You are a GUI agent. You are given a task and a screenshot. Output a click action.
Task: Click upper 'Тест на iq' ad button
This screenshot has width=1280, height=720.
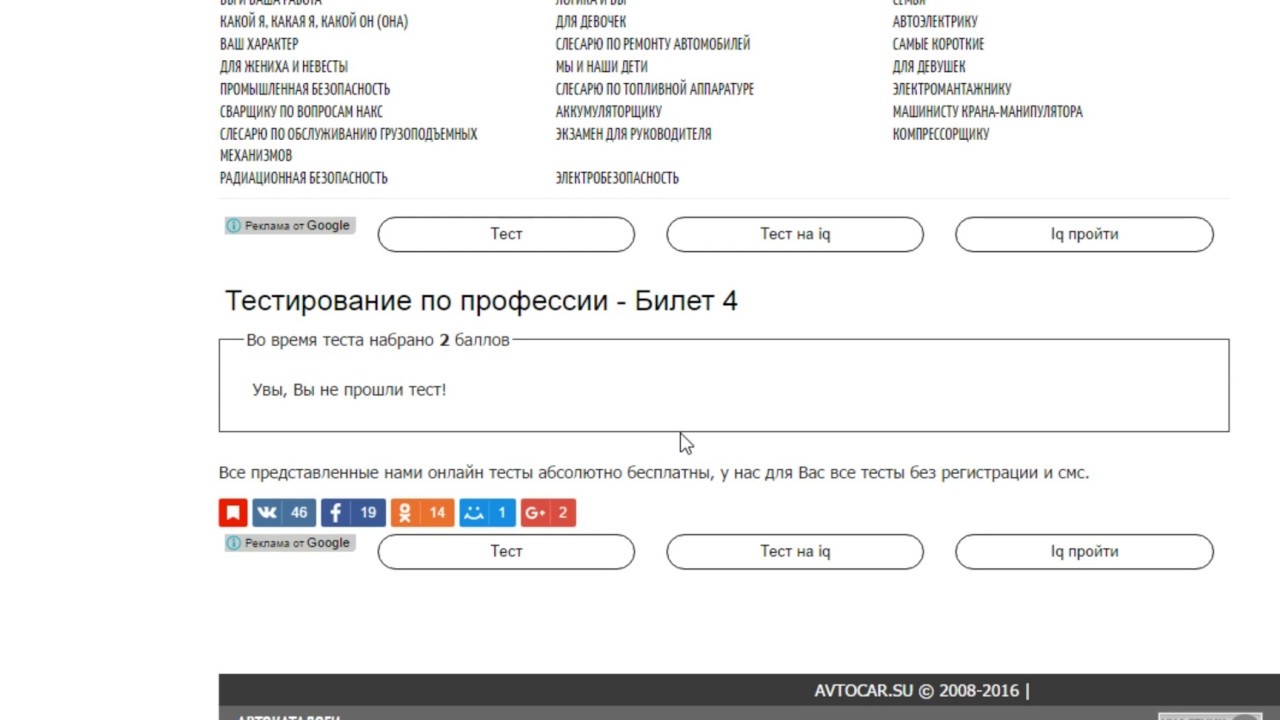pos(795,234)
